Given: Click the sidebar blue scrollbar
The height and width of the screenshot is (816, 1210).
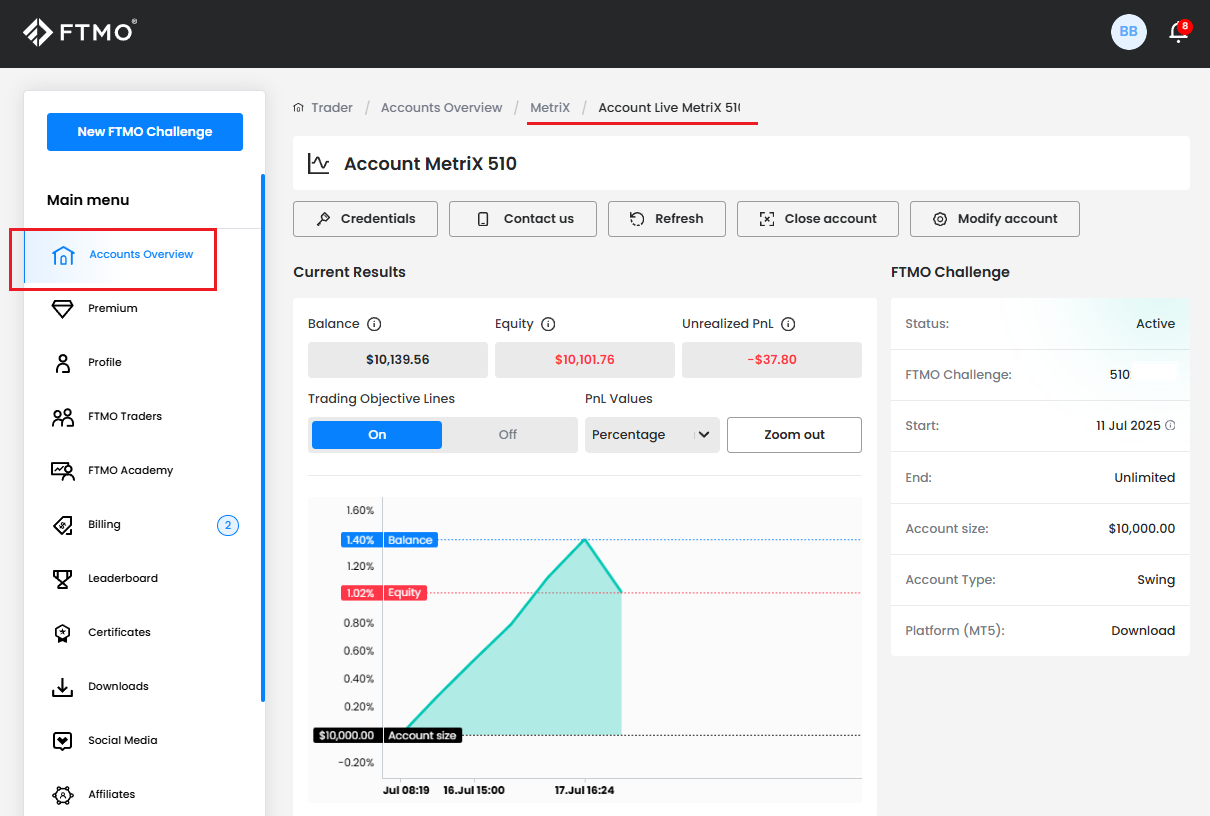Looking at the screenshot, I should 263,438.
